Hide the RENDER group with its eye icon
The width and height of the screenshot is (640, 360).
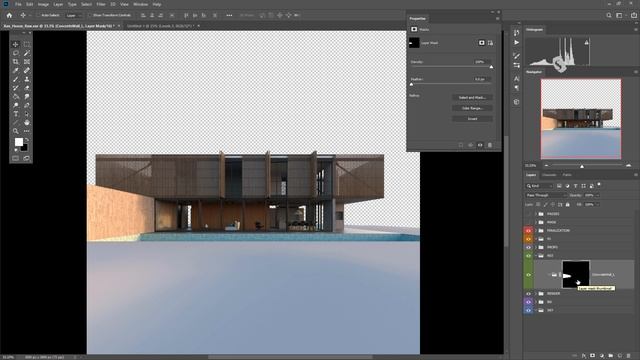click(x=528, y=294)
